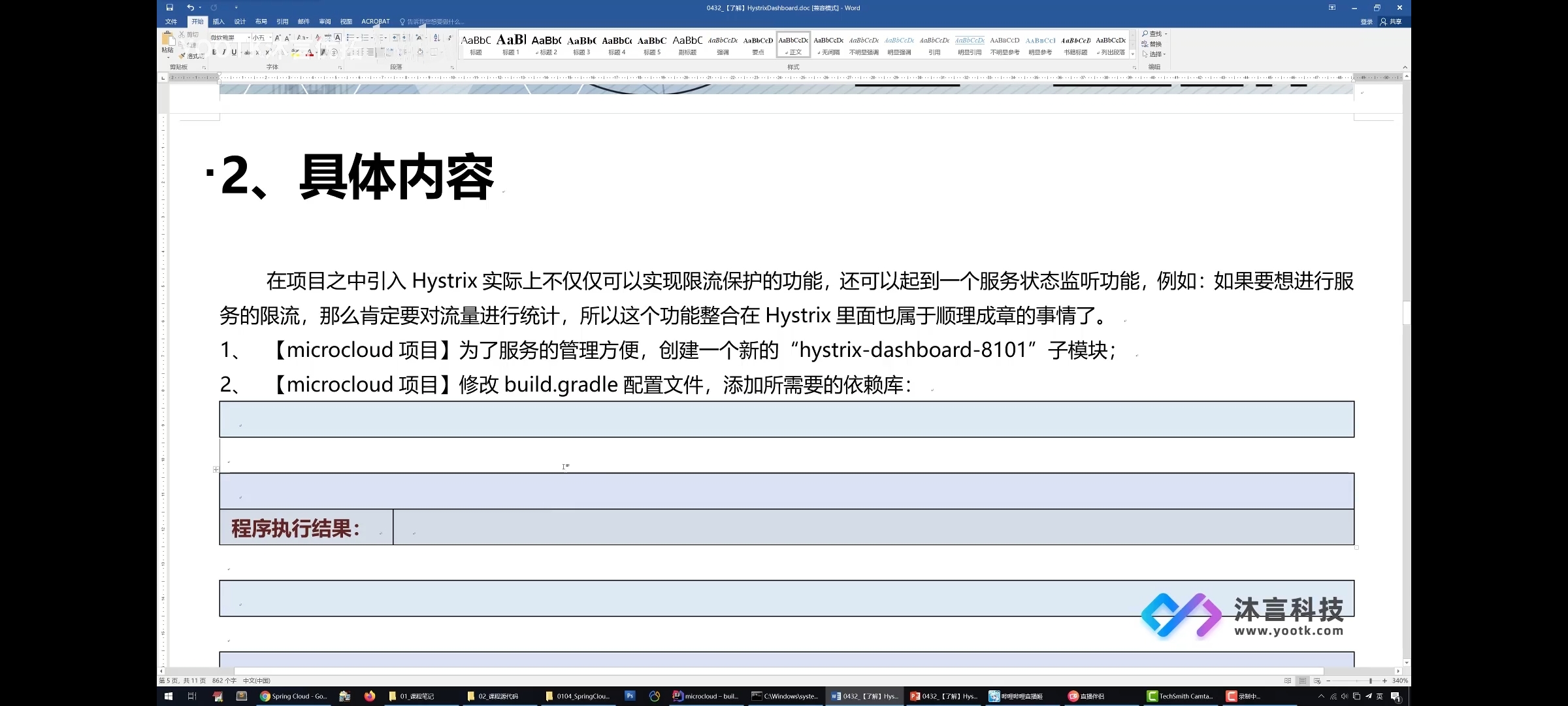Click the bullet list icon
Viewport: 1568px width, 706px height.
coord(350,38)
